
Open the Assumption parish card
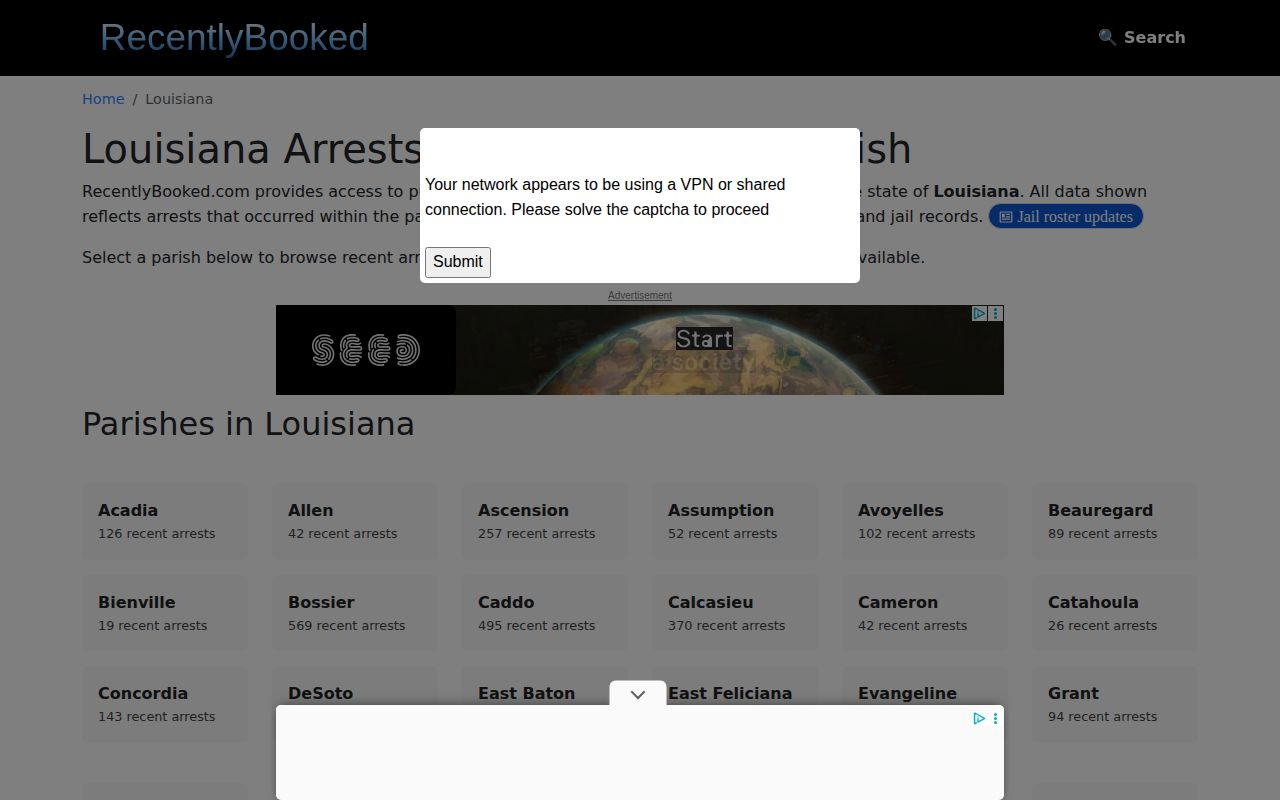[735, 521]
